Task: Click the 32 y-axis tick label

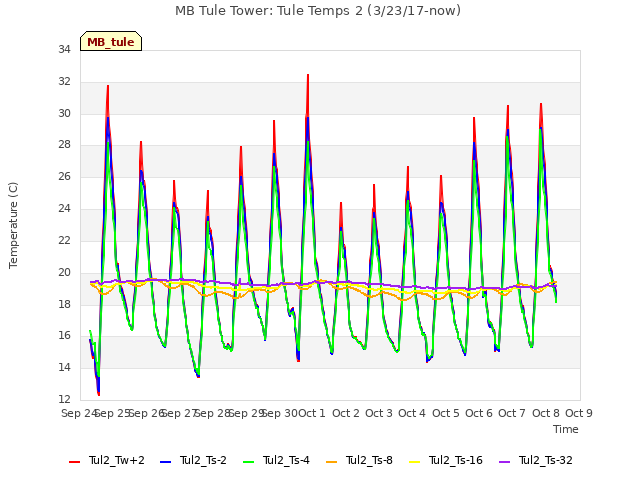Action: [64, 82]
